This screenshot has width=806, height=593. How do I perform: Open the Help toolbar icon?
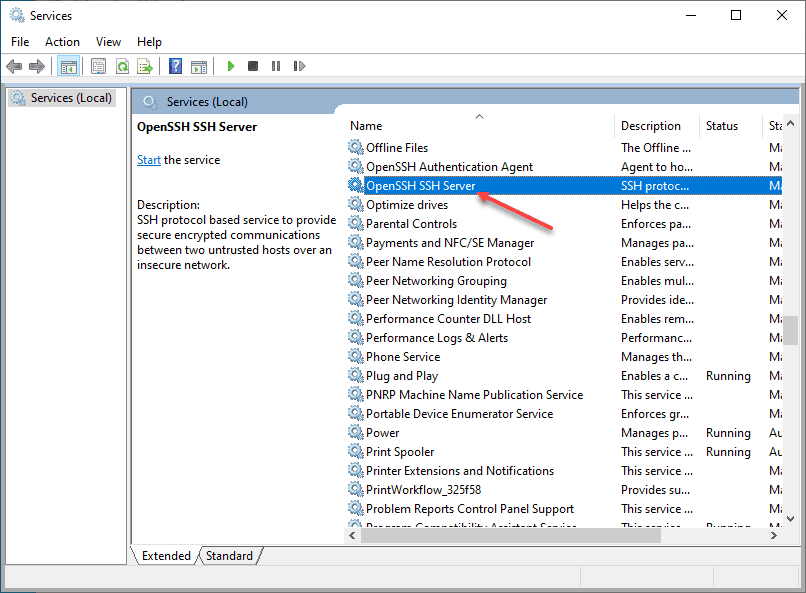click(x=175, y=66)
